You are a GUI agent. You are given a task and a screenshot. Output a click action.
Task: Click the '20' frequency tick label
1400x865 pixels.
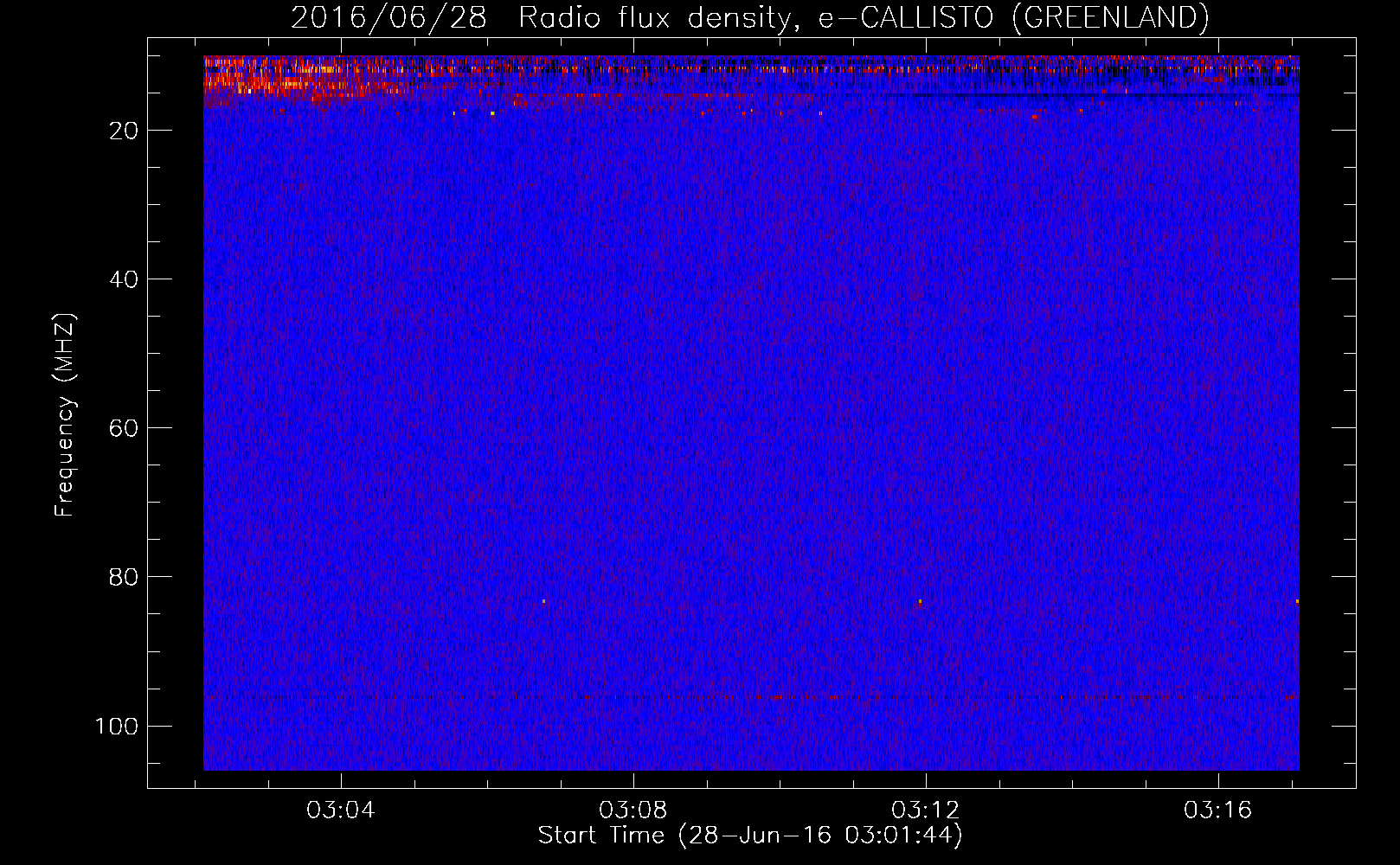tap(124, 131)
